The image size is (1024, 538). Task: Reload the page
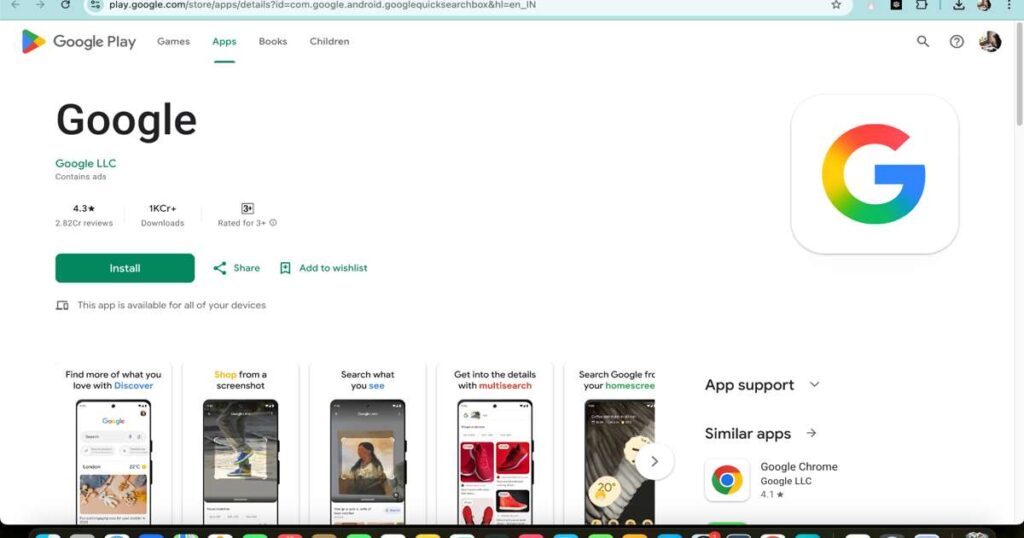pyautogui.click(x=65, y=5)
